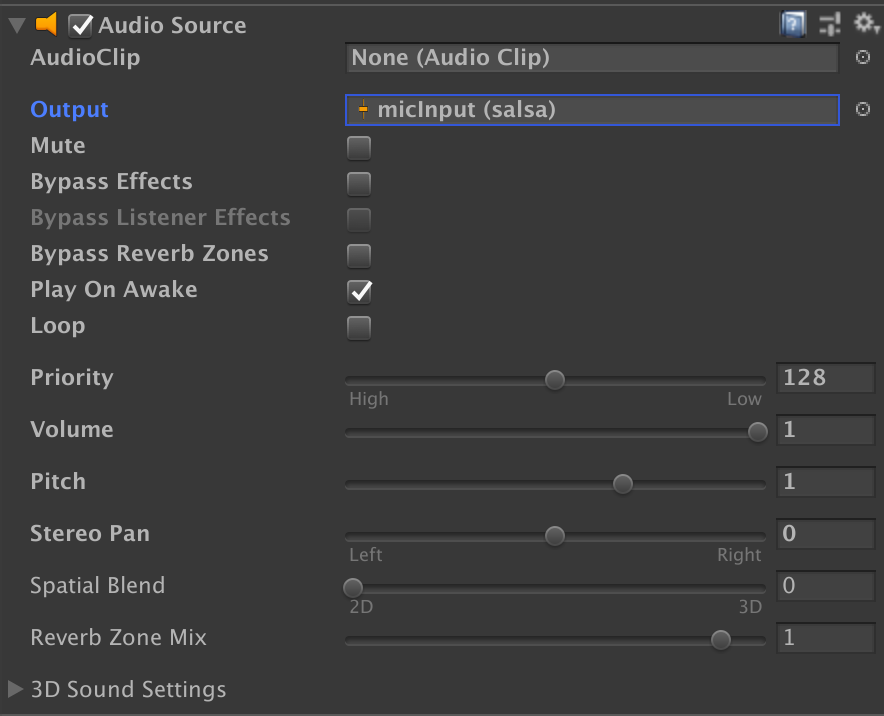Enable the Mute checkbox

[x=358, y=148]
